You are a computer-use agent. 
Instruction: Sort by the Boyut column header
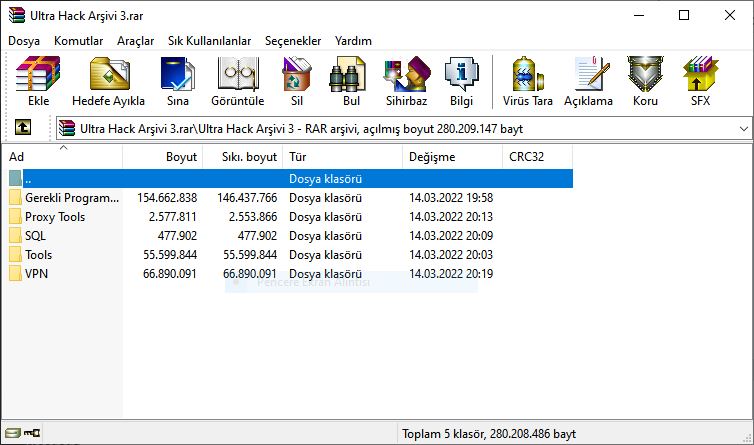pos(163,157)
